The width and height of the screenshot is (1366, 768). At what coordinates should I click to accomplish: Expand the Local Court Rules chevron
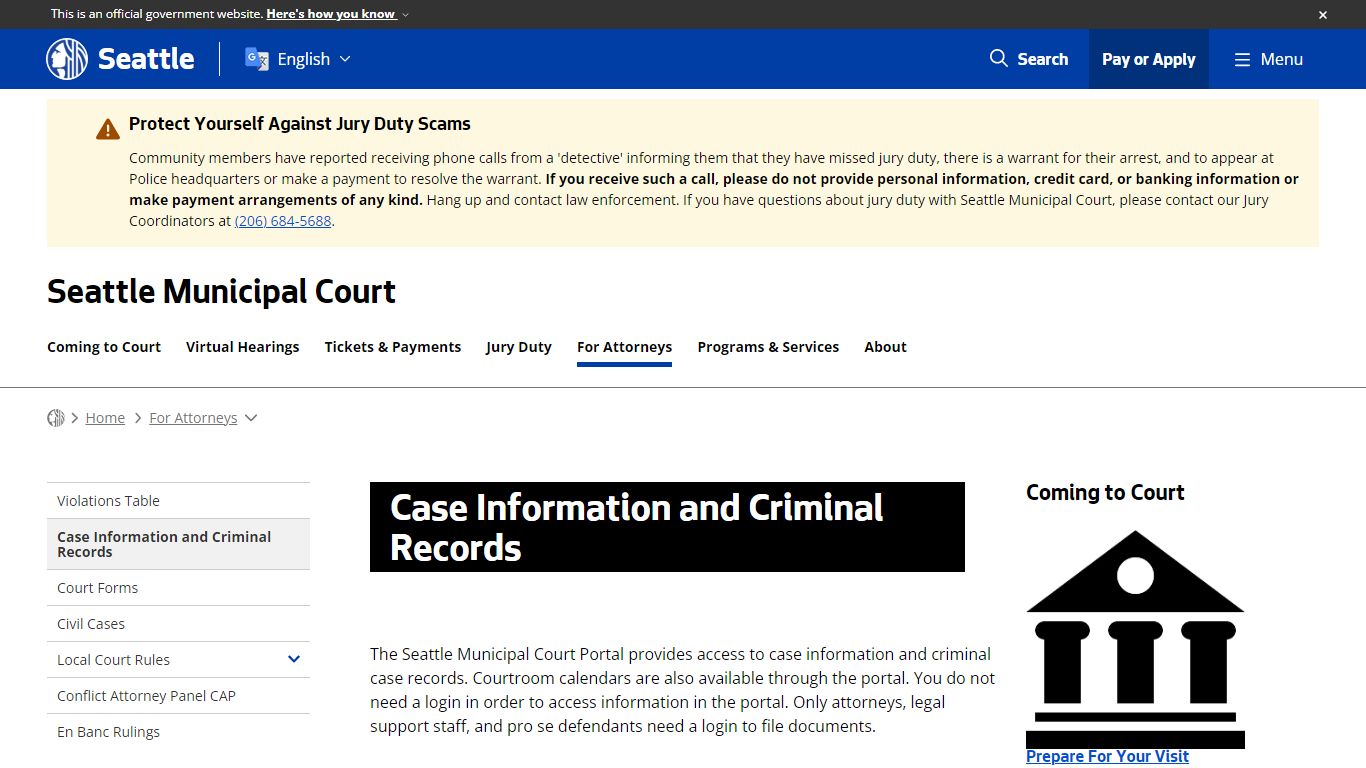click(x=294, y=659)
